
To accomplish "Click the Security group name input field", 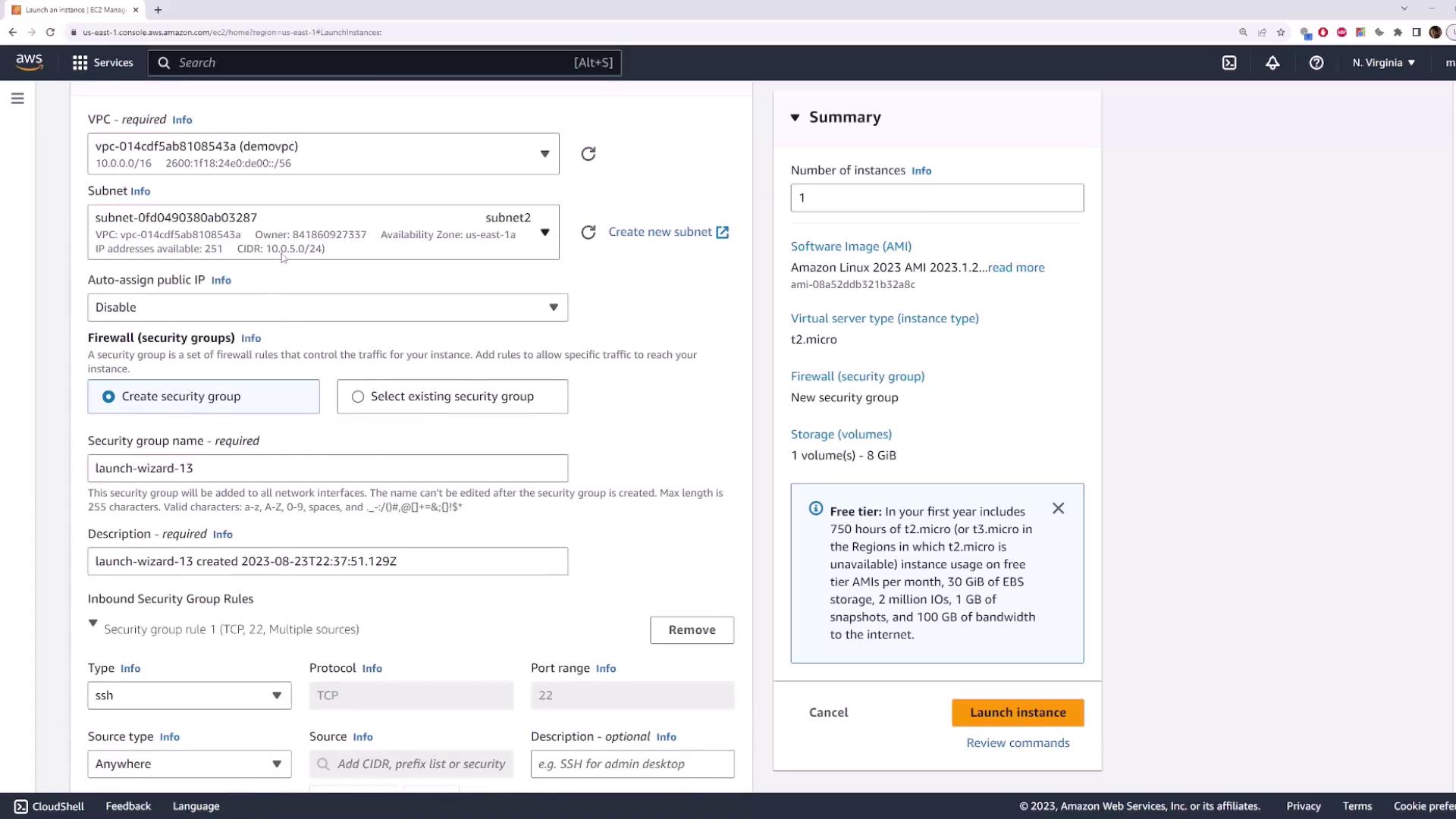I will click(327, 468).
